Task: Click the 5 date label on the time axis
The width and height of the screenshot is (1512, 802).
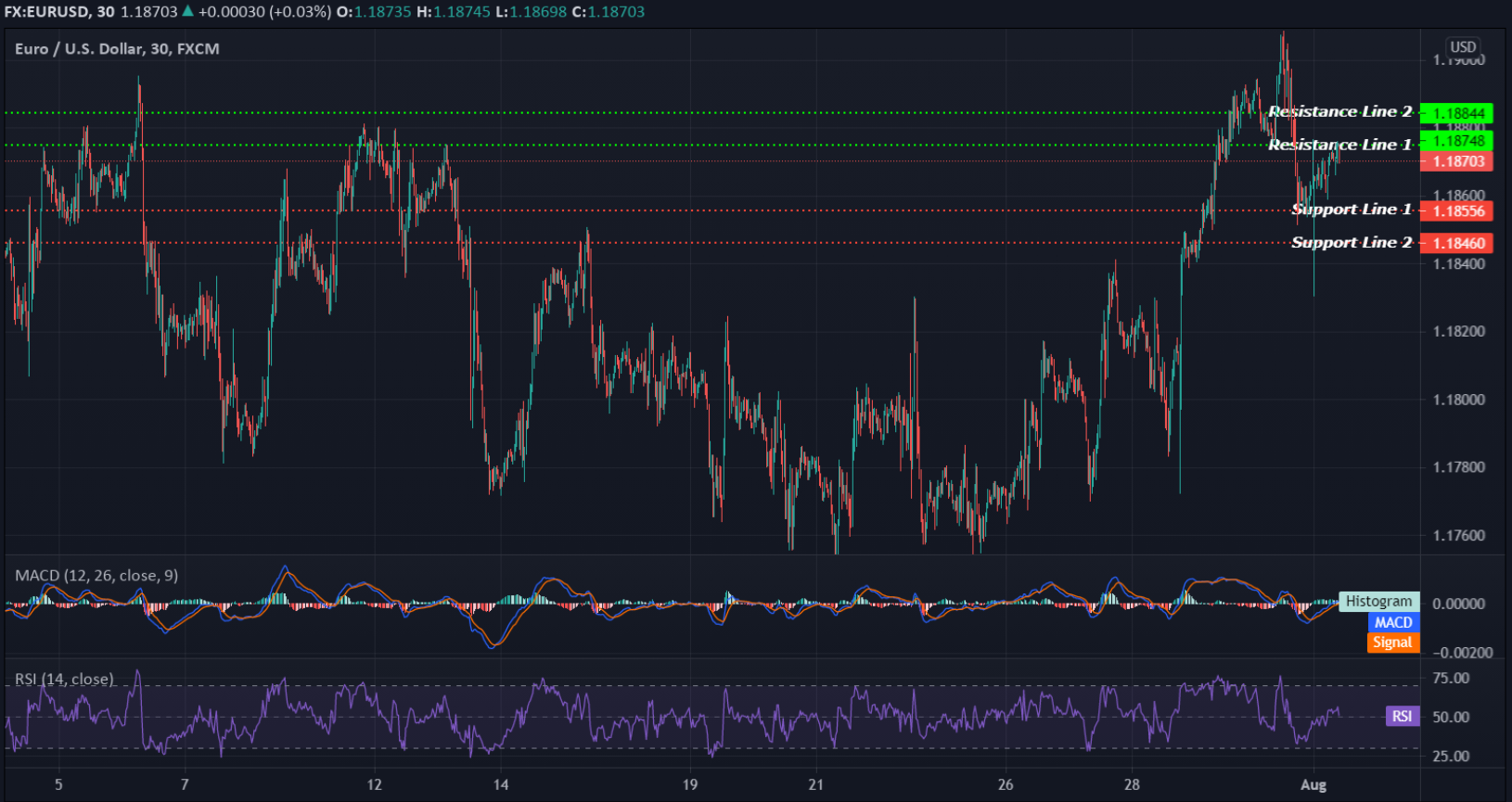Action: [58, 784]
